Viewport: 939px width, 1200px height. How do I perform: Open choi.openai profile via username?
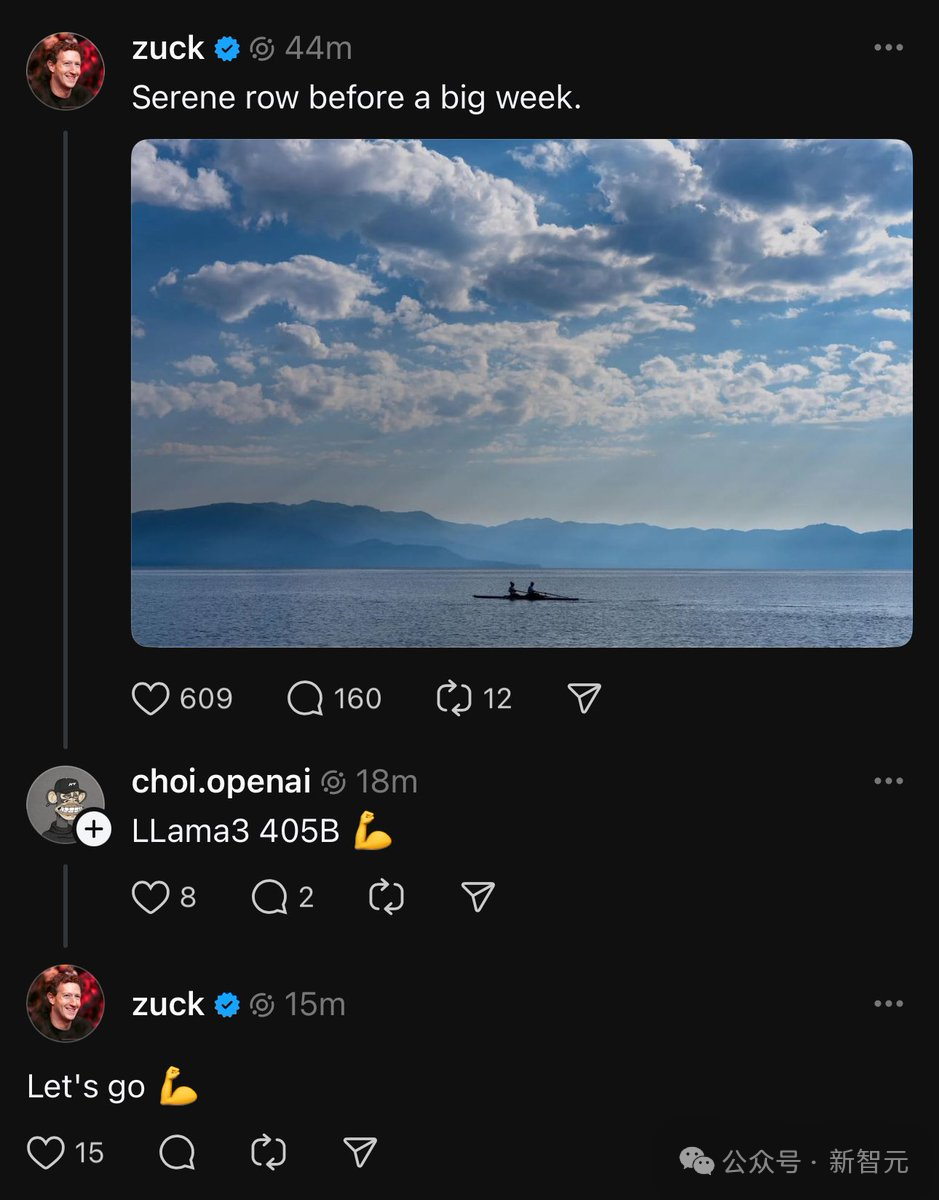pyautogui.click(x=221, y=781)
